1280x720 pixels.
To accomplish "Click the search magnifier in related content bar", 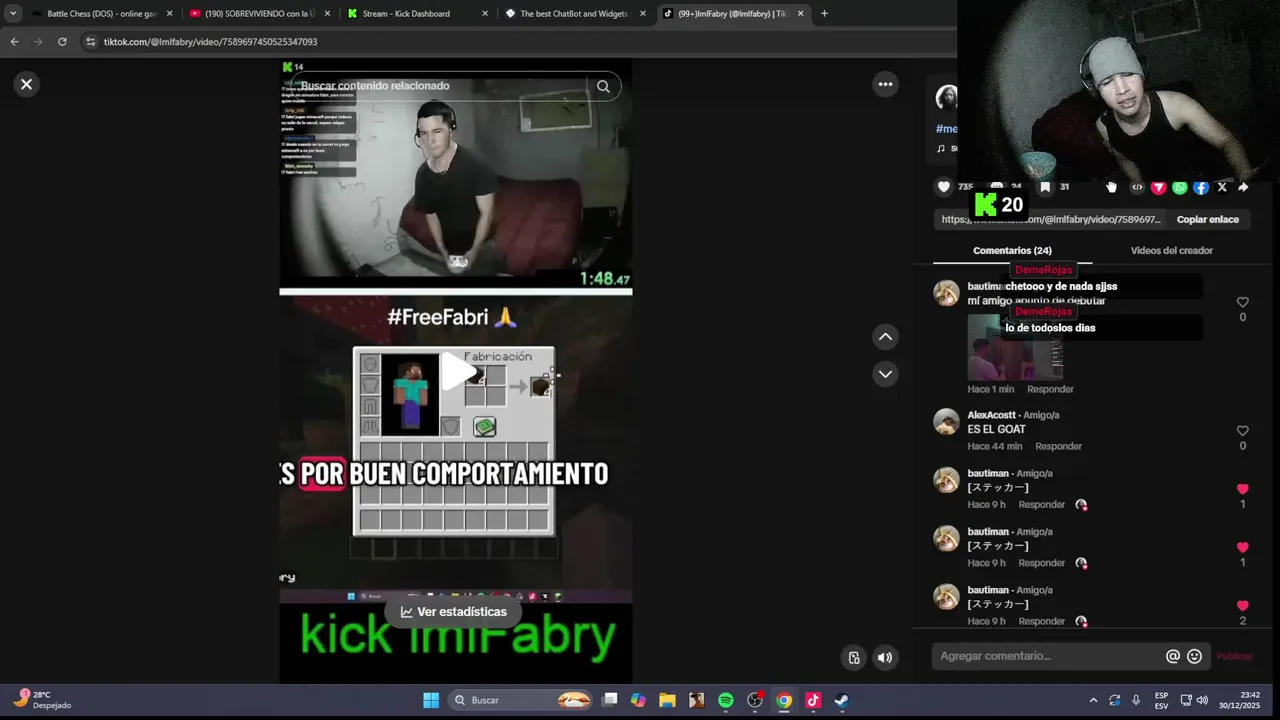I will point(603,86).
